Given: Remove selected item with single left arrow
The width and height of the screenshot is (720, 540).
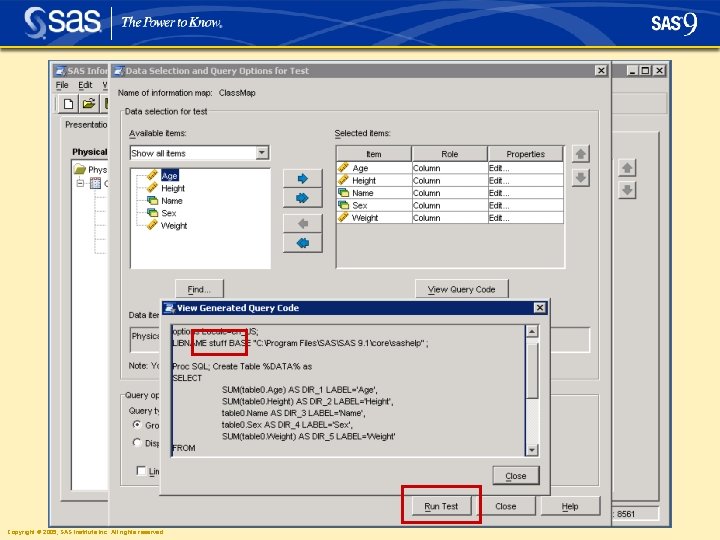Looking at the screenshot, I should pos(303,224).
